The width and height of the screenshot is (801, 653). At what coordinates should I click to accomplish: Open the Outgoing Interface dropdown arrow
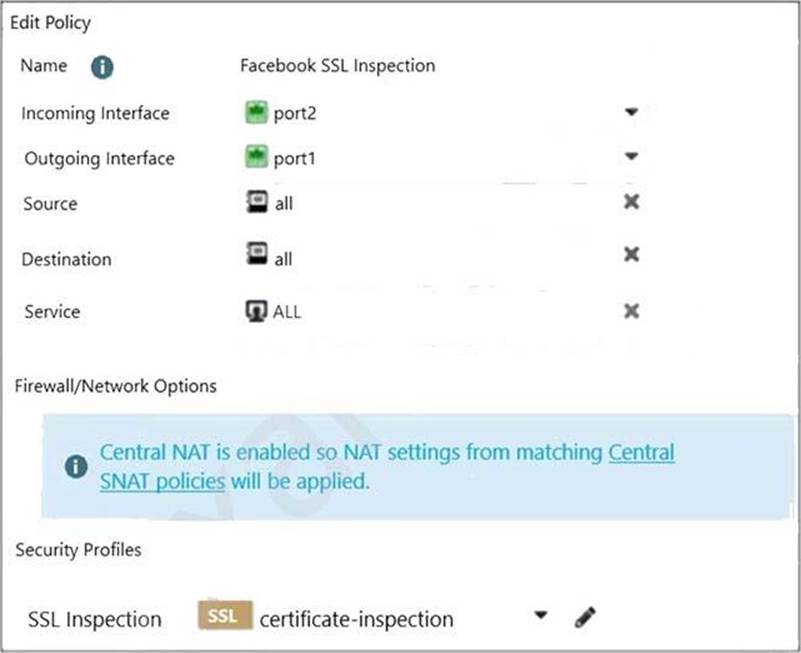click(631, 157)
